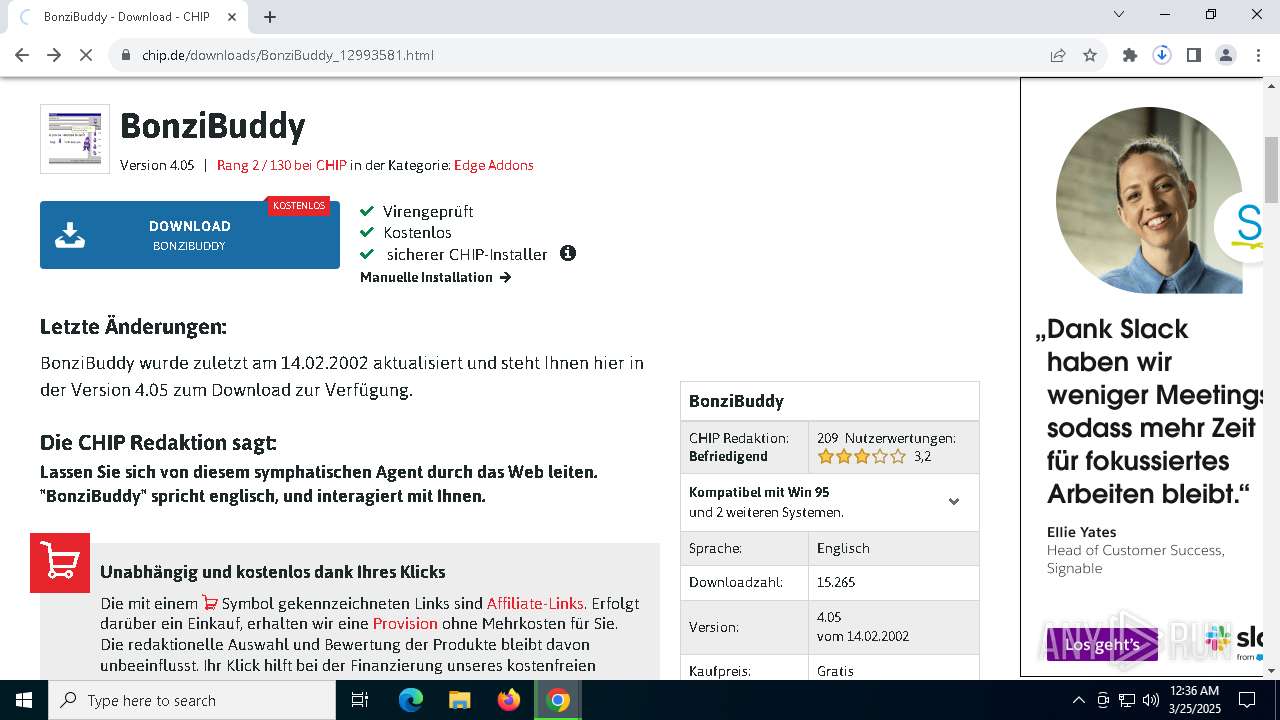This screenshot has height=720, width=1280.
Task: Click the browser back arrow
Action: point(22,55)
